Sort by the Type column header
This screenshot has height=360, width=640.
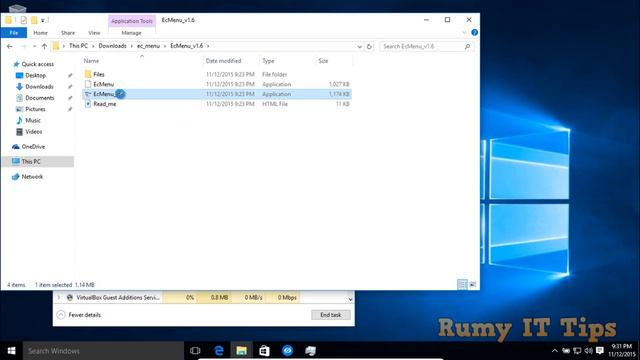tap(268, 61)
